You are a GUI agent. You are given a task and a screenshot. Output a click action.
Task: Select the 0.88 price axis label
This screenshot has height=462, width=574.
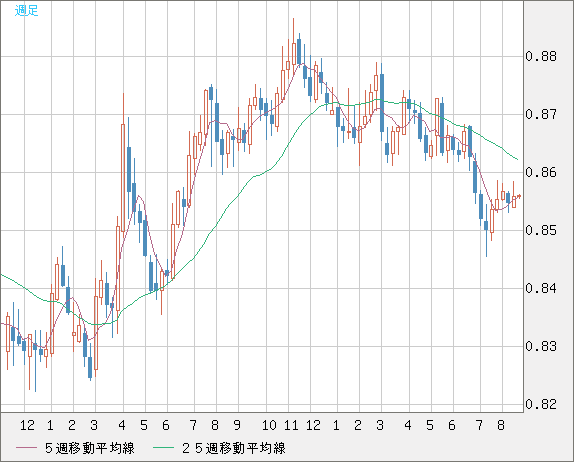point(541,56)
